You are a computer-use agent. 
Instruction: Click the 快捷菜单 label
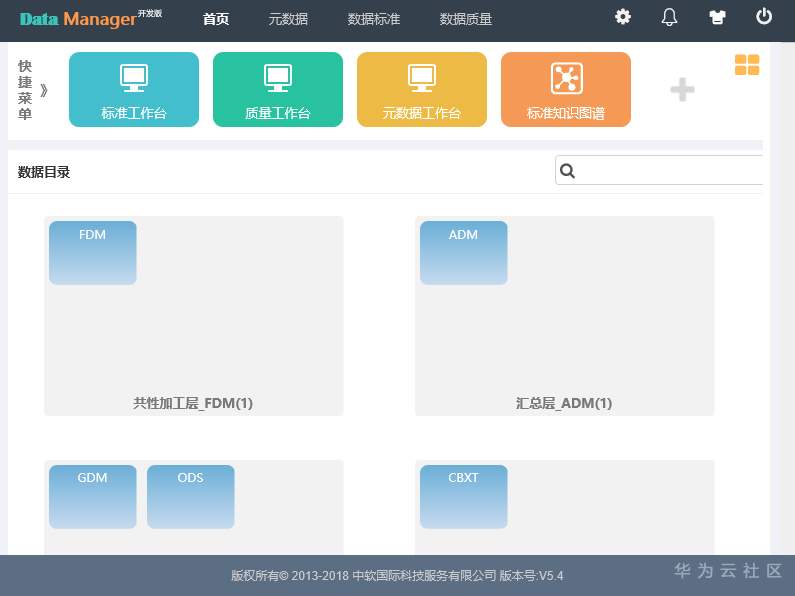[x=25, y=90]
